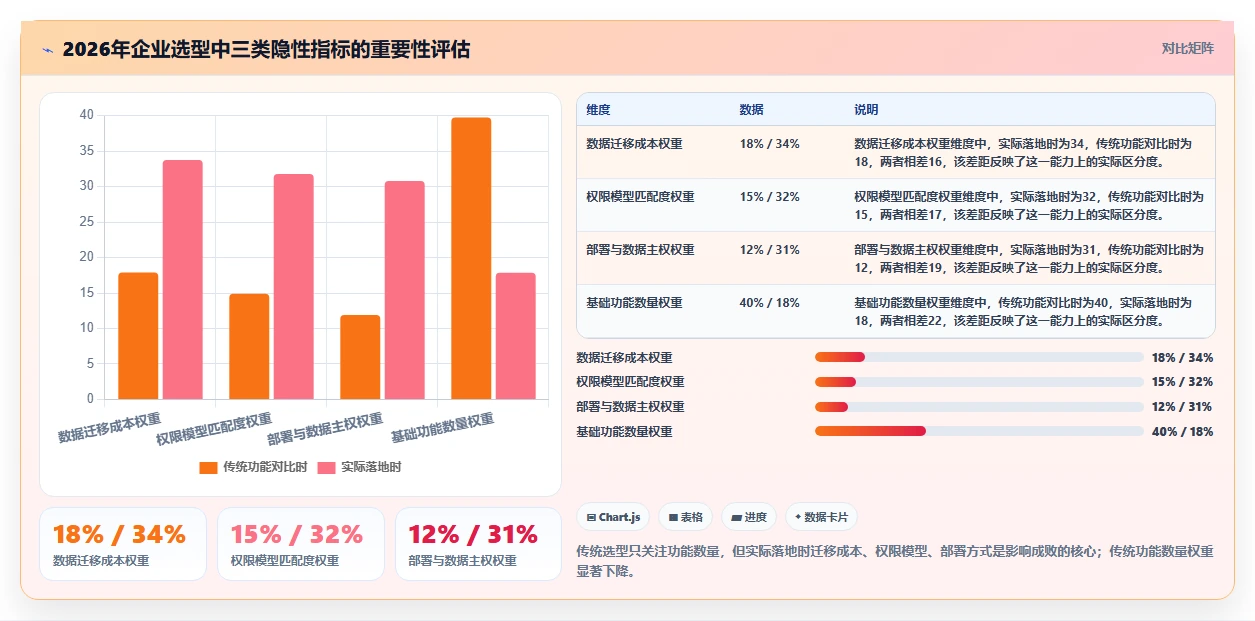Screen dimensions: 1255x621
Task: Select the 维度 table column header
Action: coord(598,110)
